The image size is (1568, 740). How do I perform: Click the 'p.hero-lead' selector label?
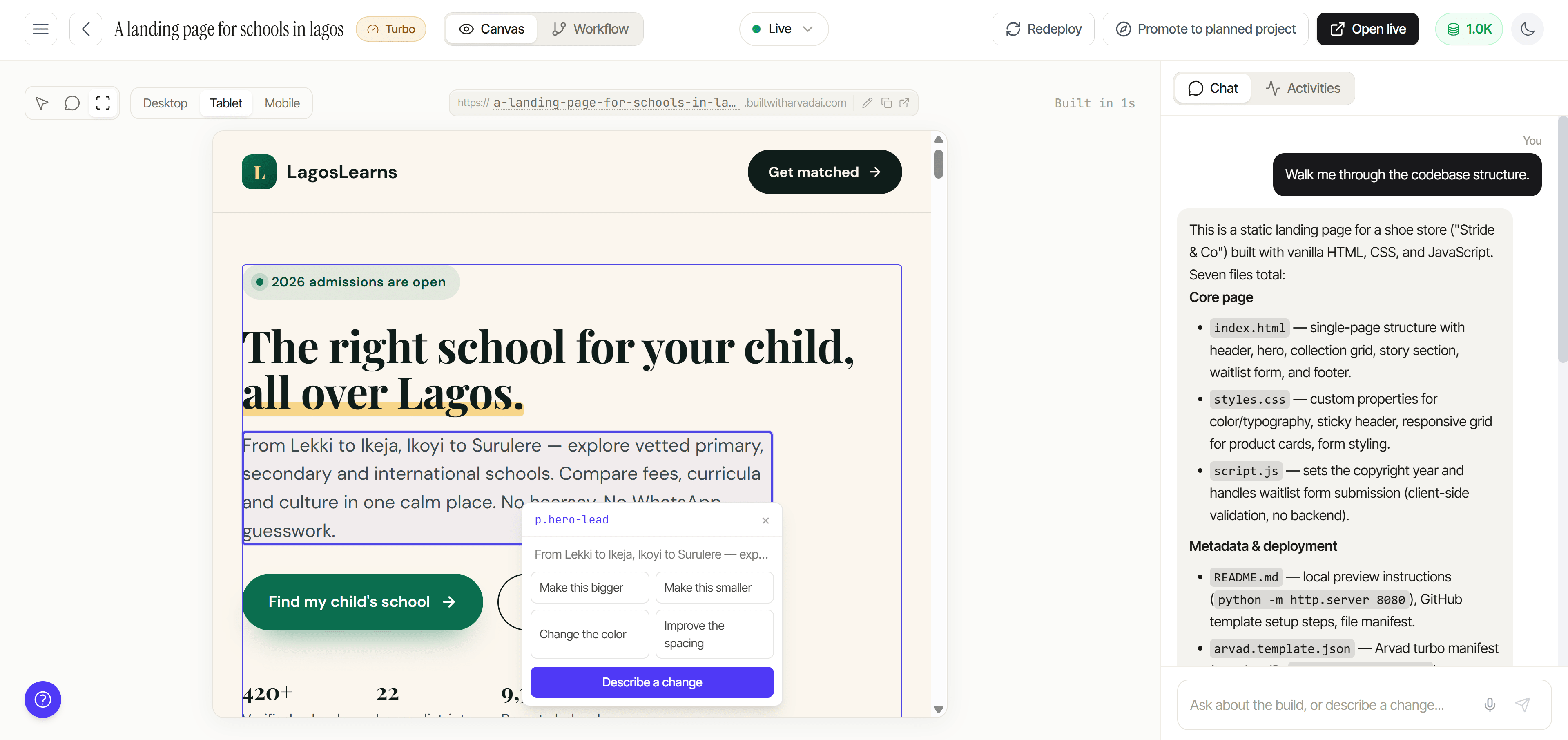[571, 519]
